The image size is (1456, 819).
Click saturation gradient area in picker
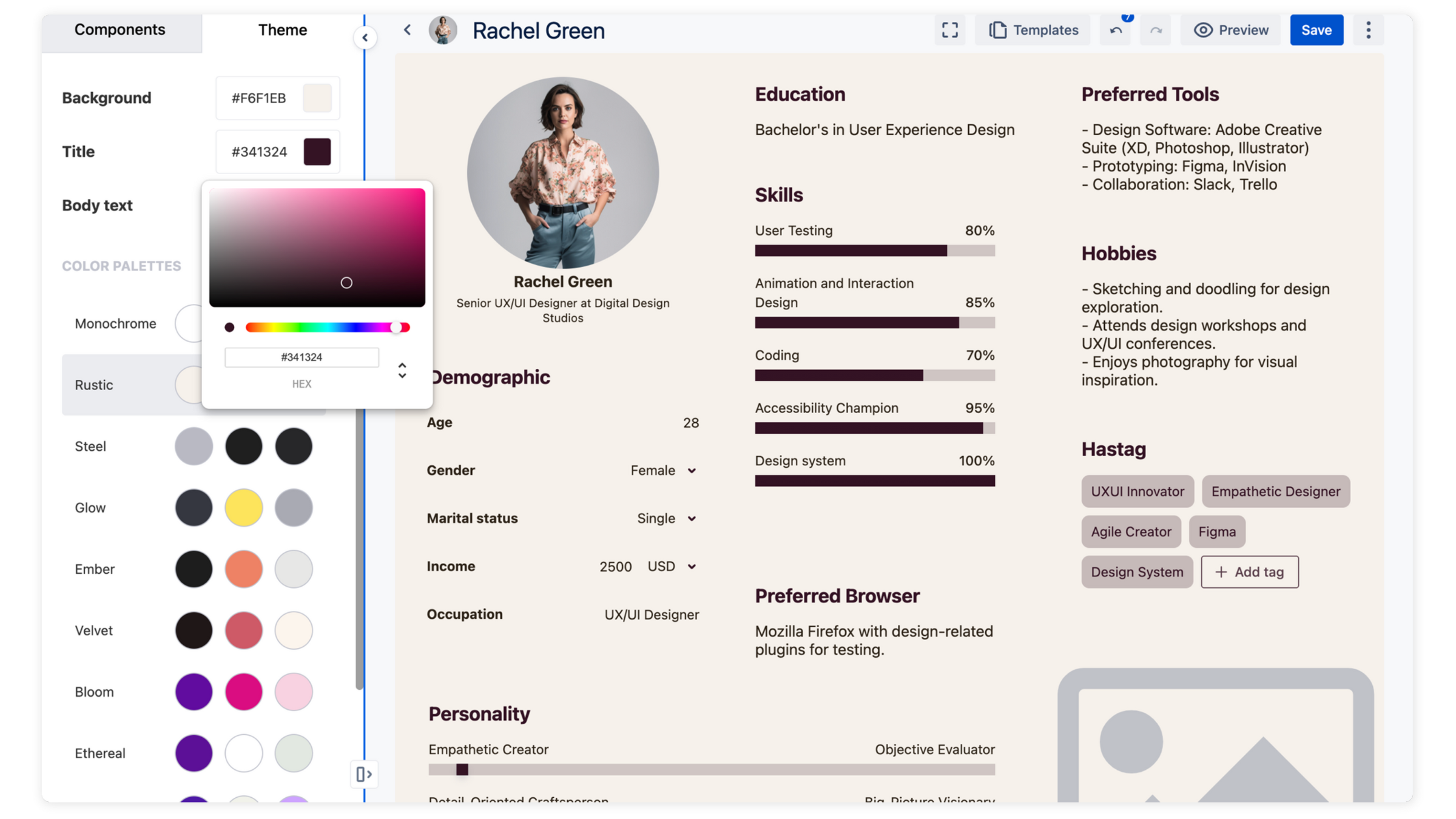pos(317,247)
